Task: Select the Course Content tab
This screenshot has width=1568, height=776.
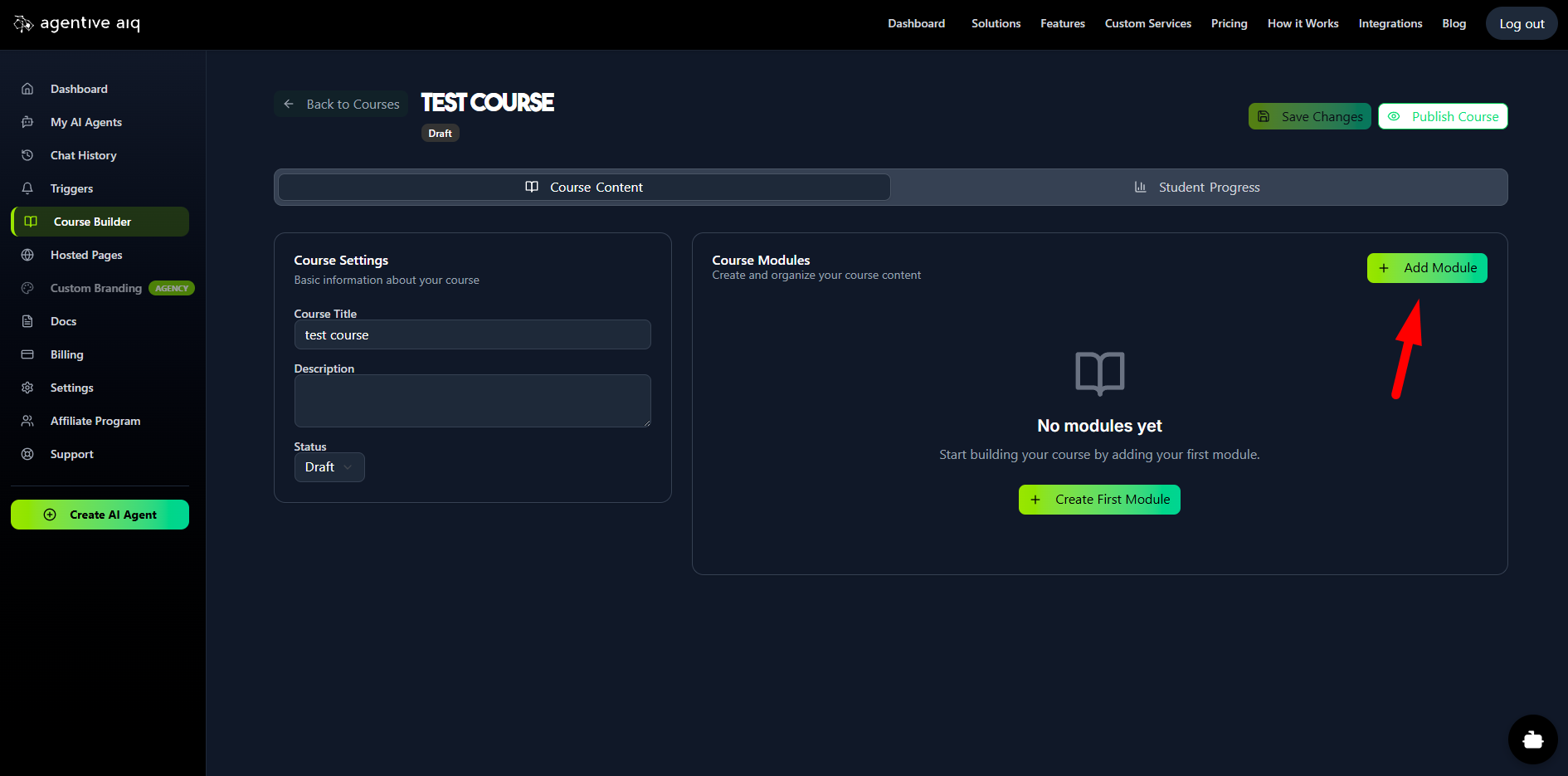Action: (584, 188)
